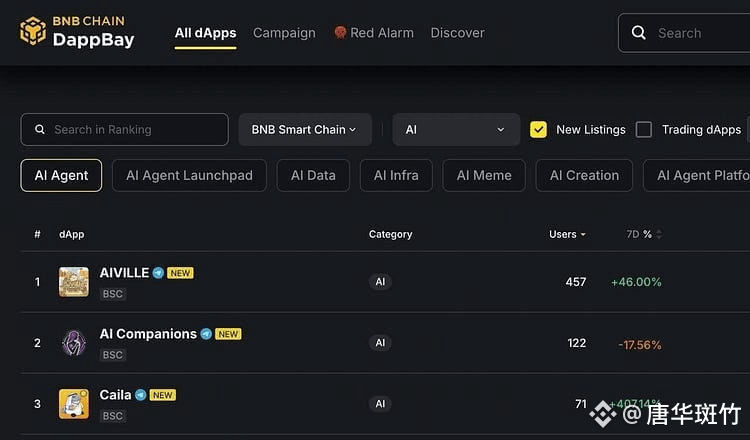Click the users value 122
Viewport: 750px width, 440px height.
[577, 343]
